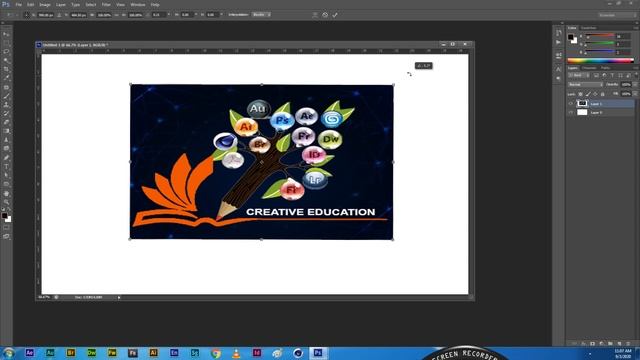Pick a color from the spectrum ramp

tap(600, 60)
